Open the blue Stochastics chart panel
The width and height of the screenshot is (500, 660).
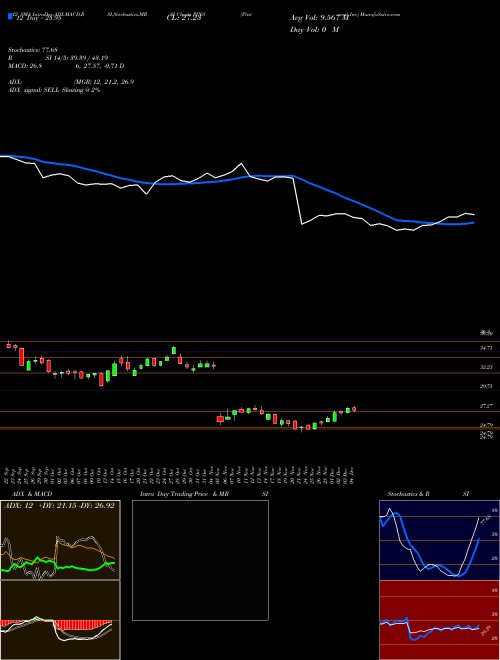click(439, 540)
